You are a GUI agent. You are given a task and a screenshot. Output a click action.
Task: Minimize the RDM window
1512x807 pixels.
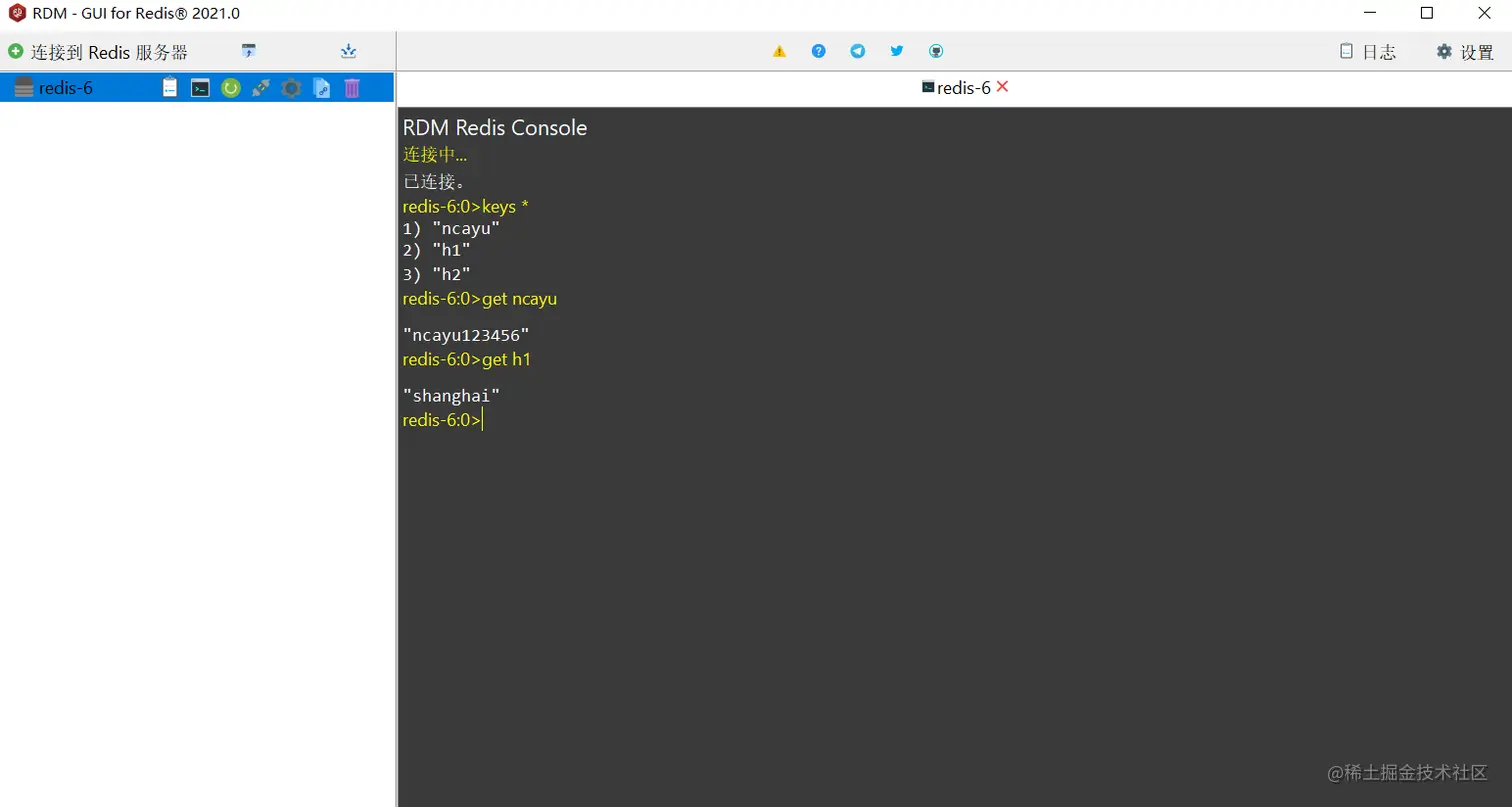[x=1371, y=13]
